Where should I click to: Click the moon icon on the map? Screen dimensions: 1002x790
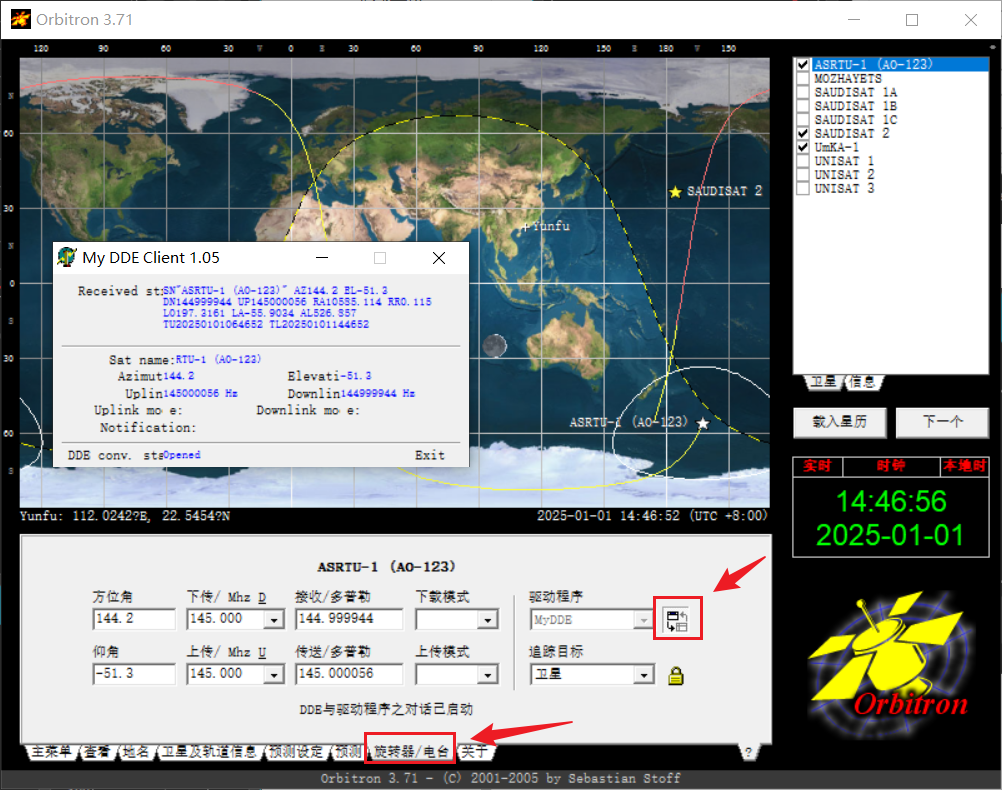pyautogui.click(x=493, y=346)
